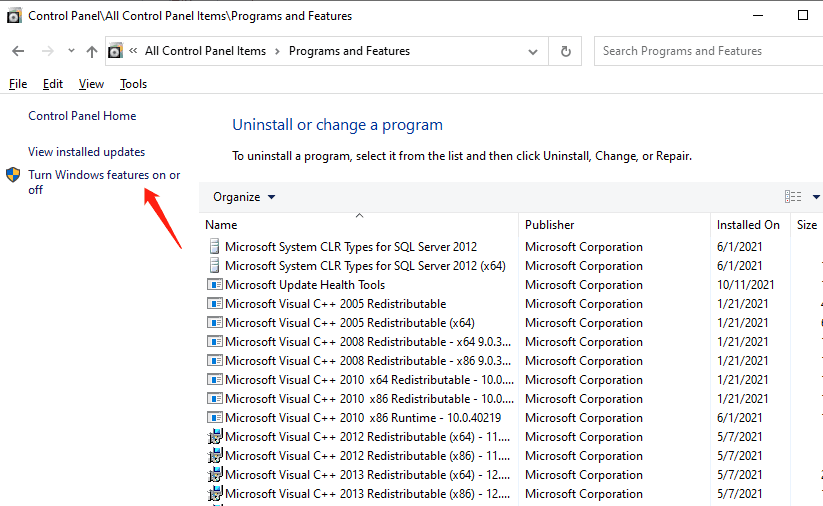Expand the breadcrumb arrow after All Control Panel Items
The height and width of the screenshot is (506, 823).
(x=277, y=51)
